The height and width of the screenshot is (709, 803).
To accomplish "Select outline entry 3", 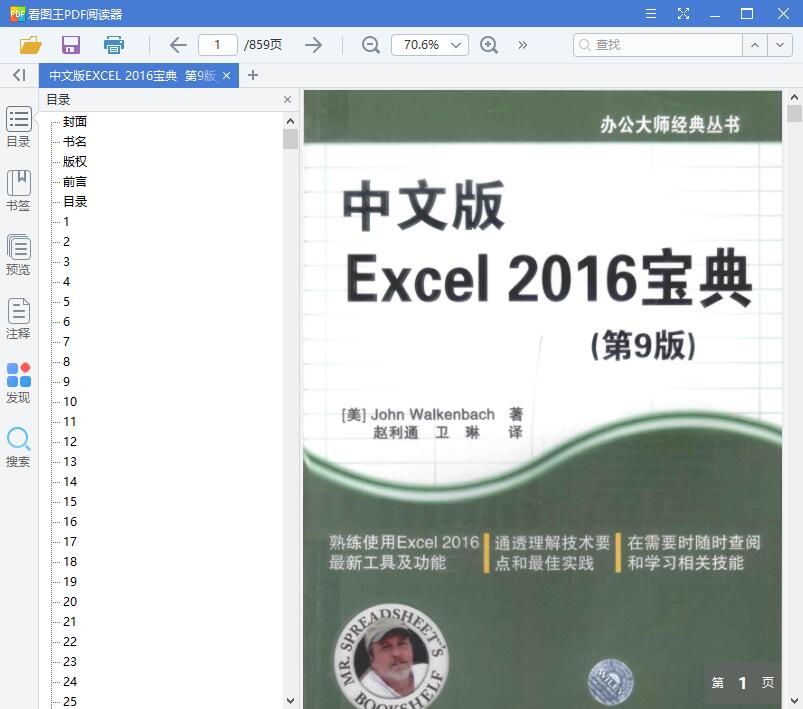I will pyautogui.click(x=66, y=262).
